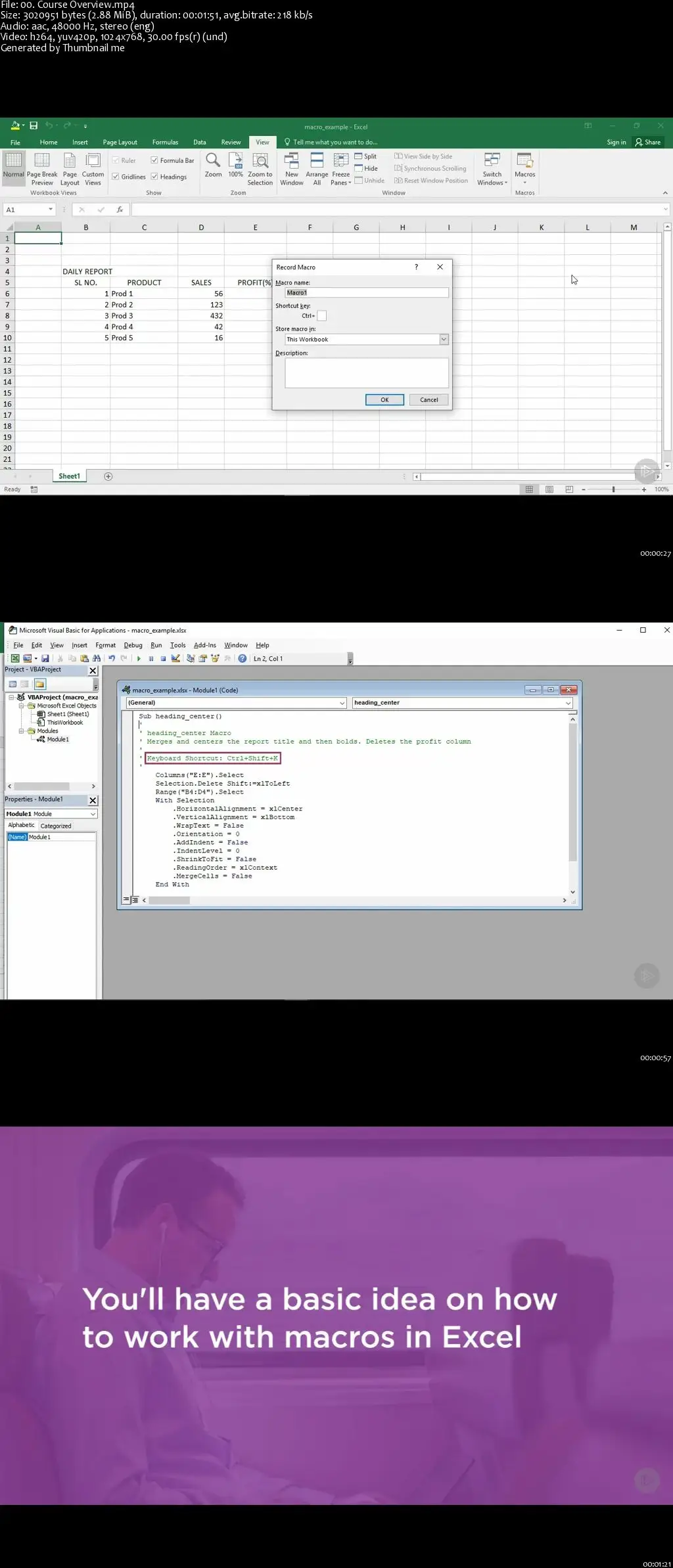The width and height of the screenshot is (673, 1568).
Task: Click the Hide window button
Action: coord(366,169)
